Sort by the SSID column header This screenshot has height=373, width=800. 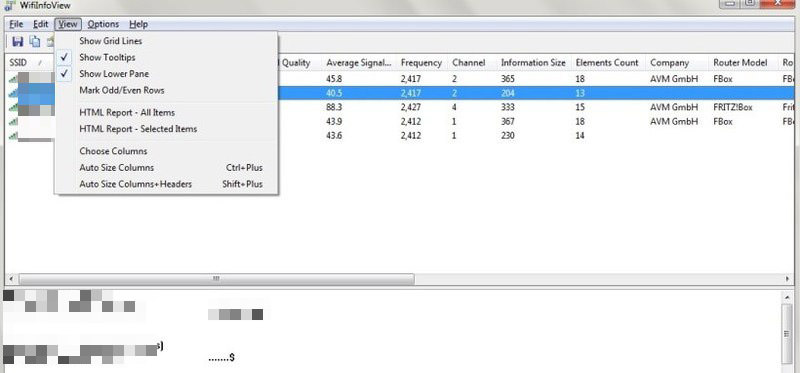click(30, 63)
